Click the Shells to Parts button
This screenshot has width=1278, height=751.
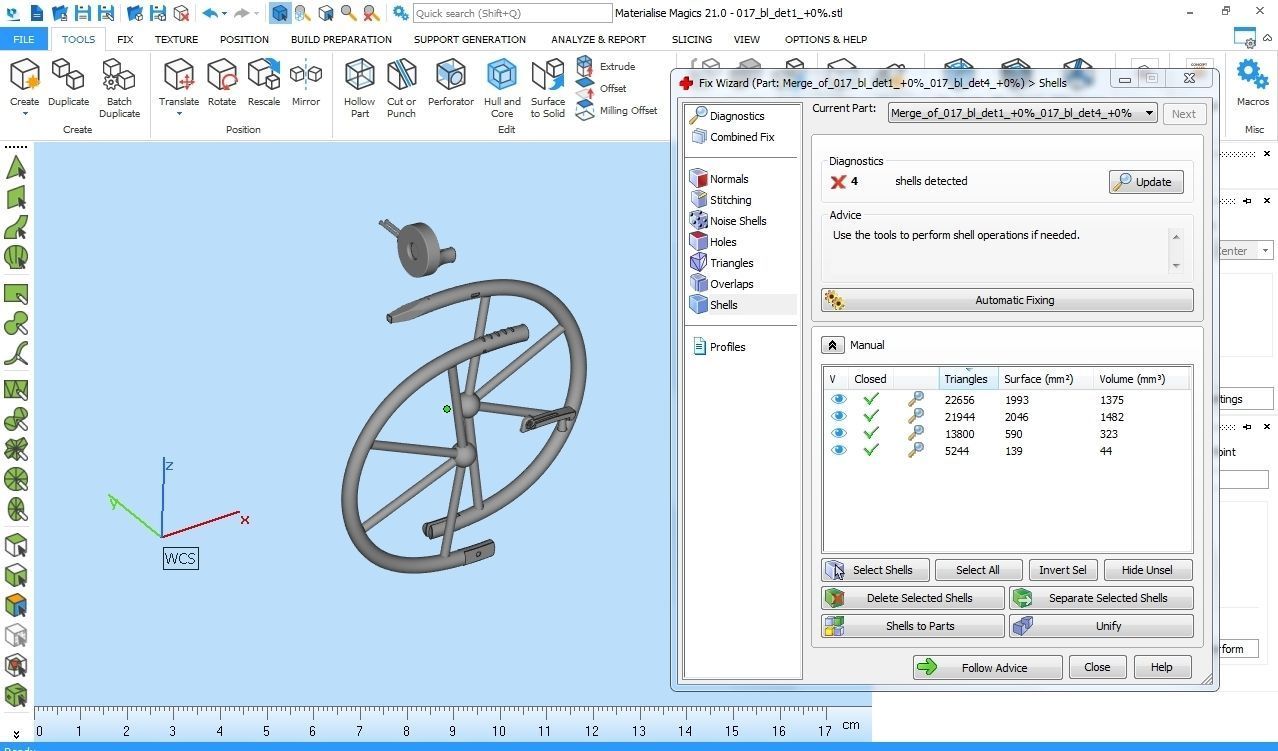coord(912,626)
